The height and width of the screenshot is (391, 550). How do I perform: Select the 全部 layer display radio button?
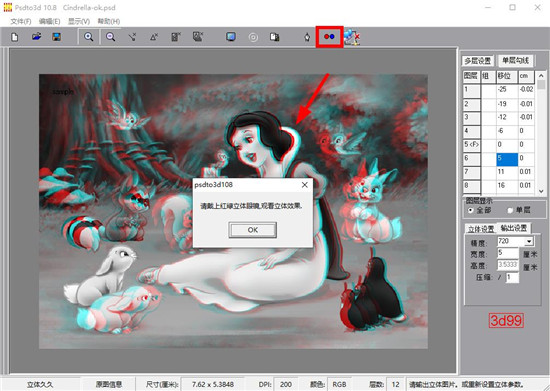471,210
